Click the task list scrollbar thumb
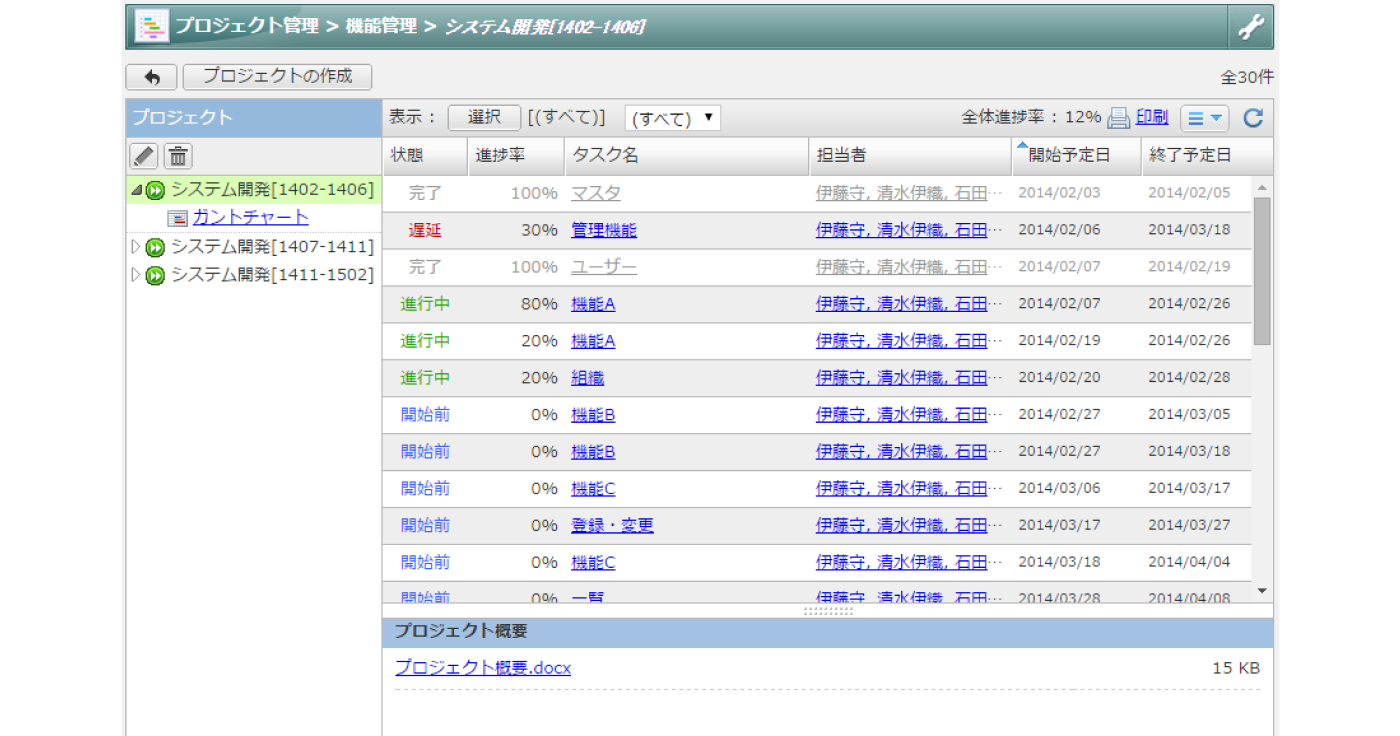 [x=1262, y=271]
